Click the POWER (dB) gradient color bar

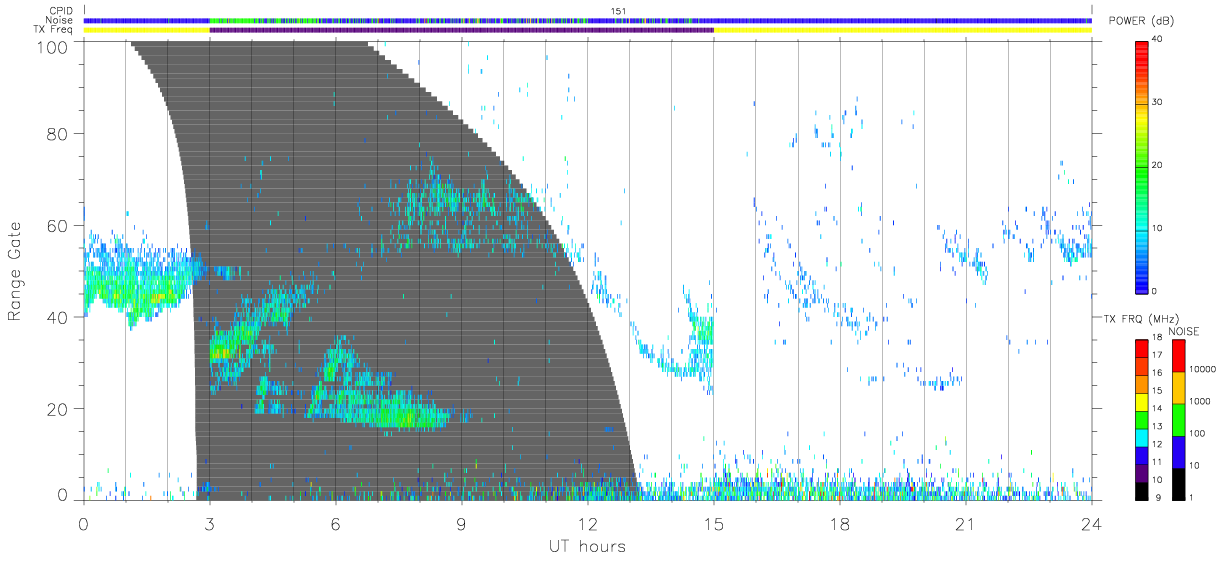click(1141, 166)
